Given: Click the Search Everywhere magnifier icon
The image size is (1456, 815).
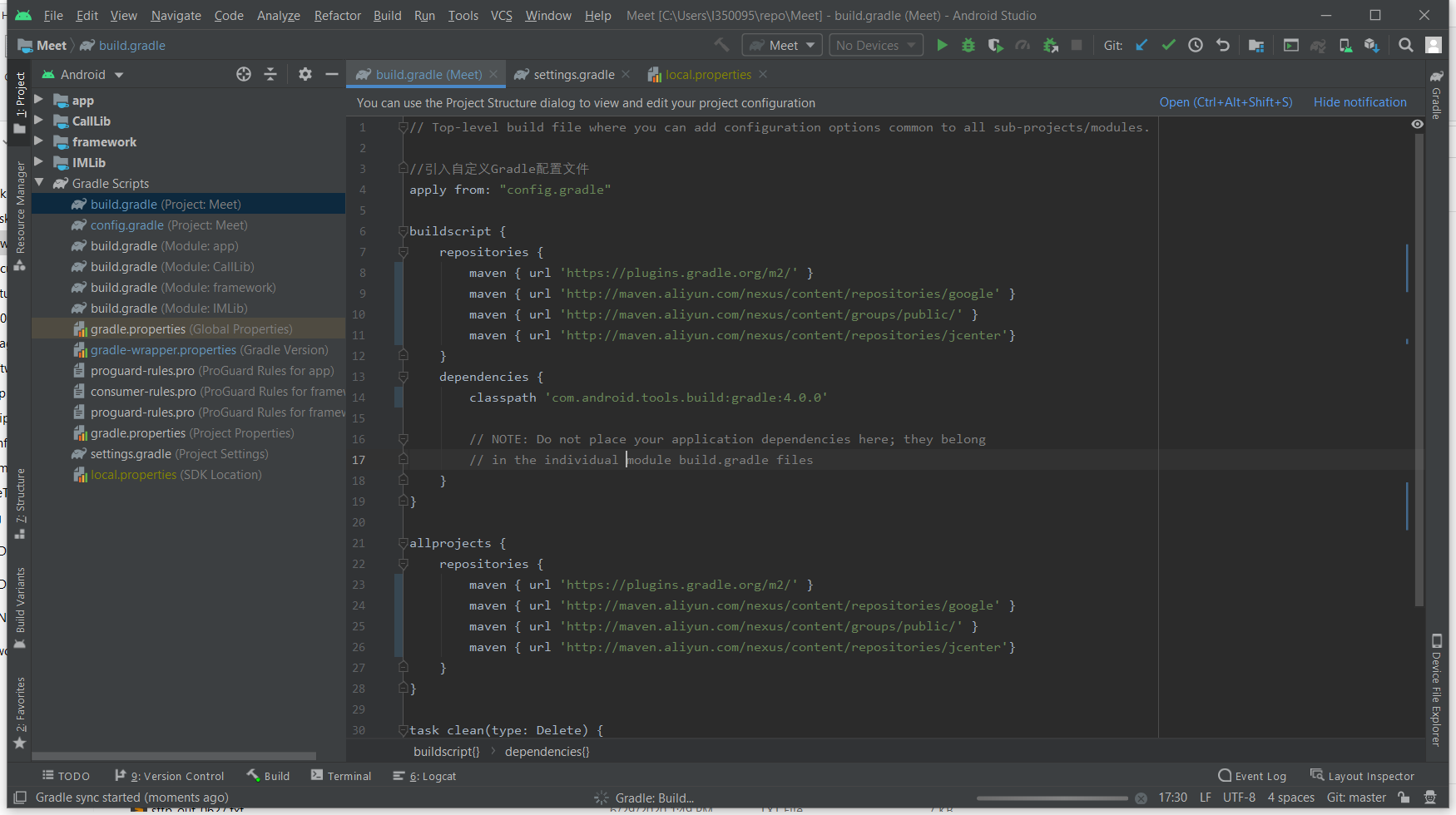Looking at the screenshot, I should click(1406, 45).
